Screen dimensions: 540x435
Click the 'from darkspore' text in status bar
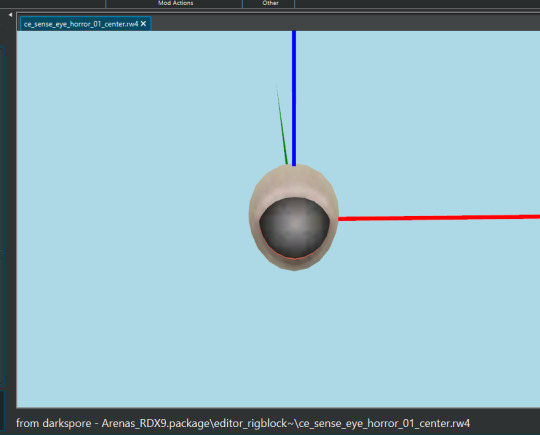[53, 423]
